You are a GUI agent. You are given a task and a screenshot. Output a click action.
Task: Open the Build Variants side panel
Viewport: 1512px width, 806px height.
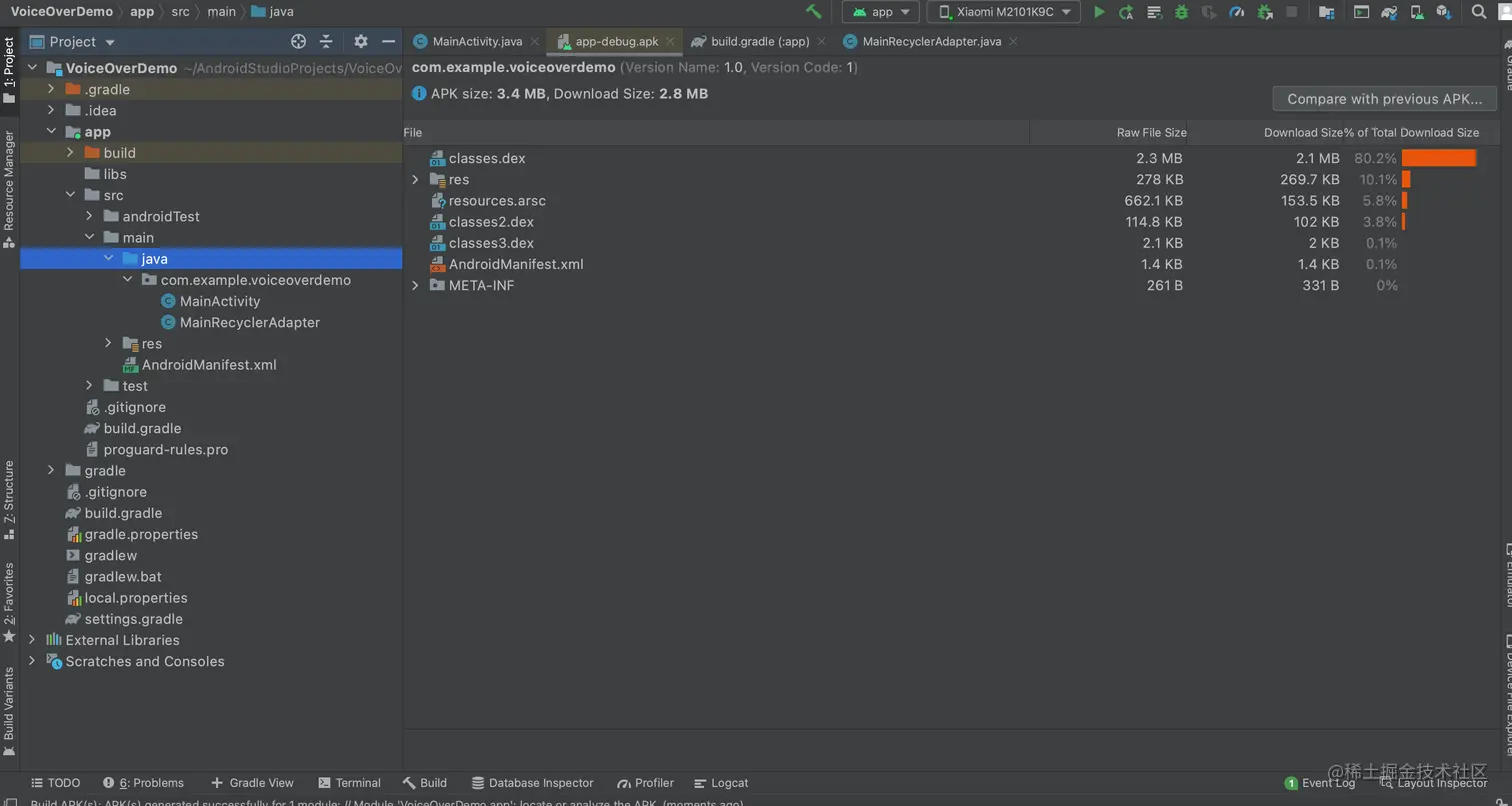click(x=9, y=711)
